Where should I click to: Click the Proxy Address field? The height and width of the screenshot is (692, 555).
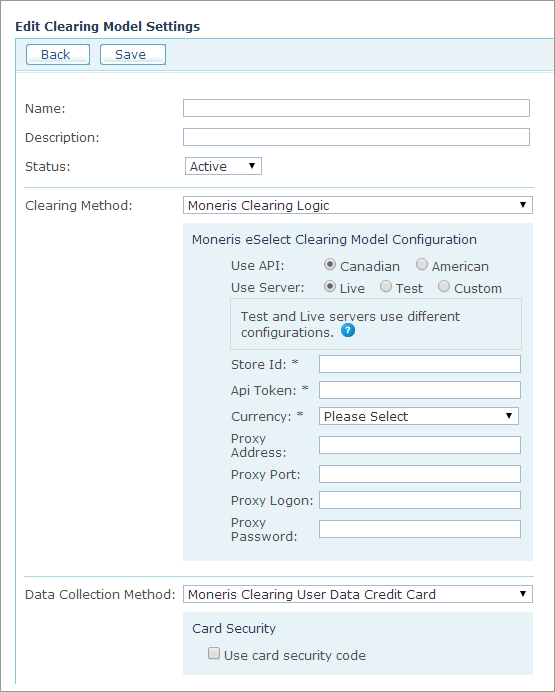(x=420, y=445)
